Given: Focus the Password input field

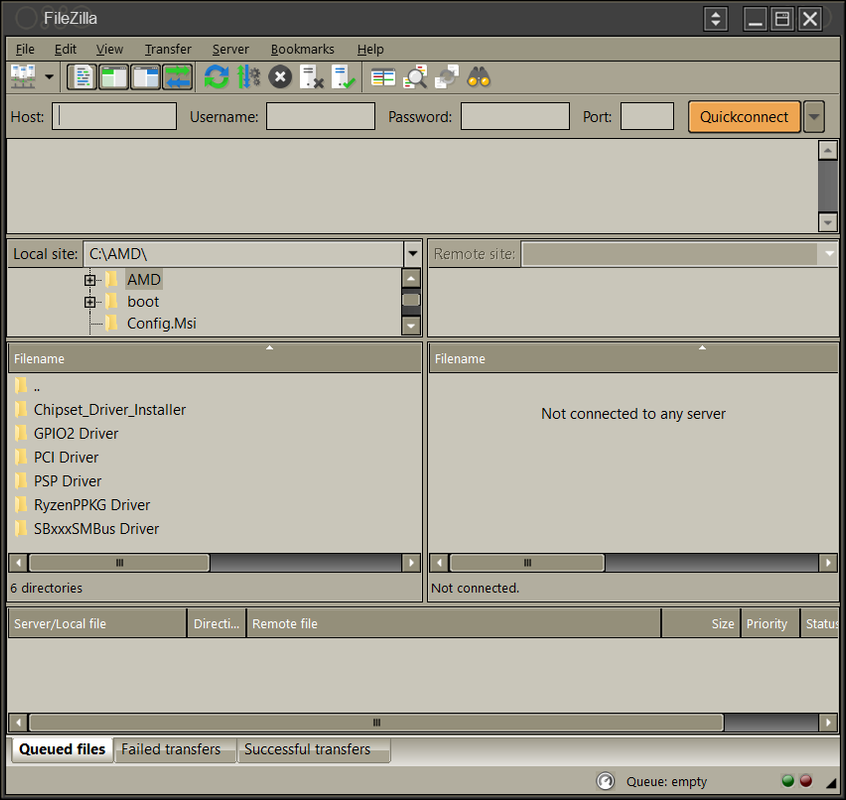Looking at the screenshot, I should coord(515,116).
